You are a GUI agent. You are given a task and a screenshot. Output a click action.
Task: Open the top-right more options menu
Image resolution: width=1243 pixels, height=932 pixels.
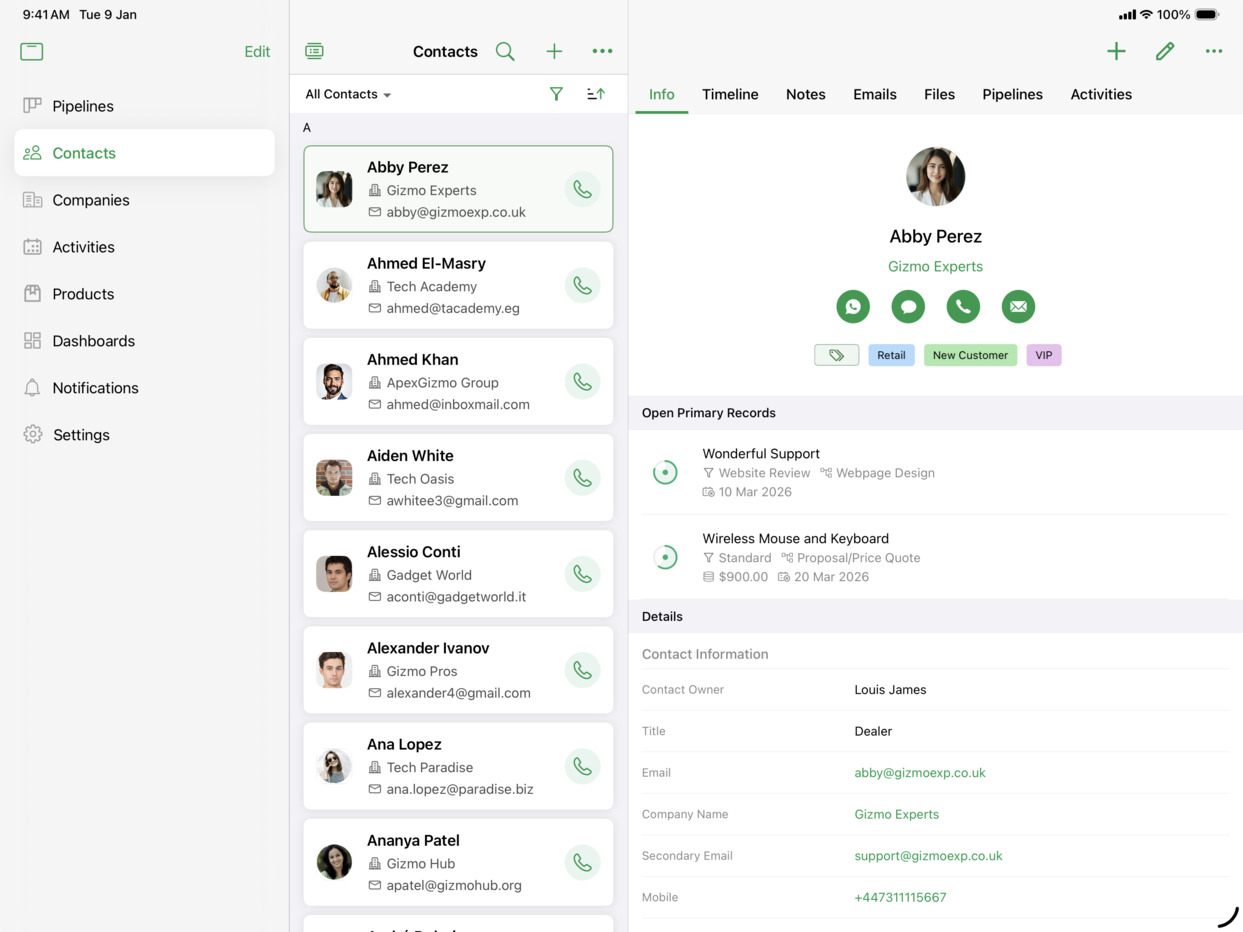coord(1213,51)
